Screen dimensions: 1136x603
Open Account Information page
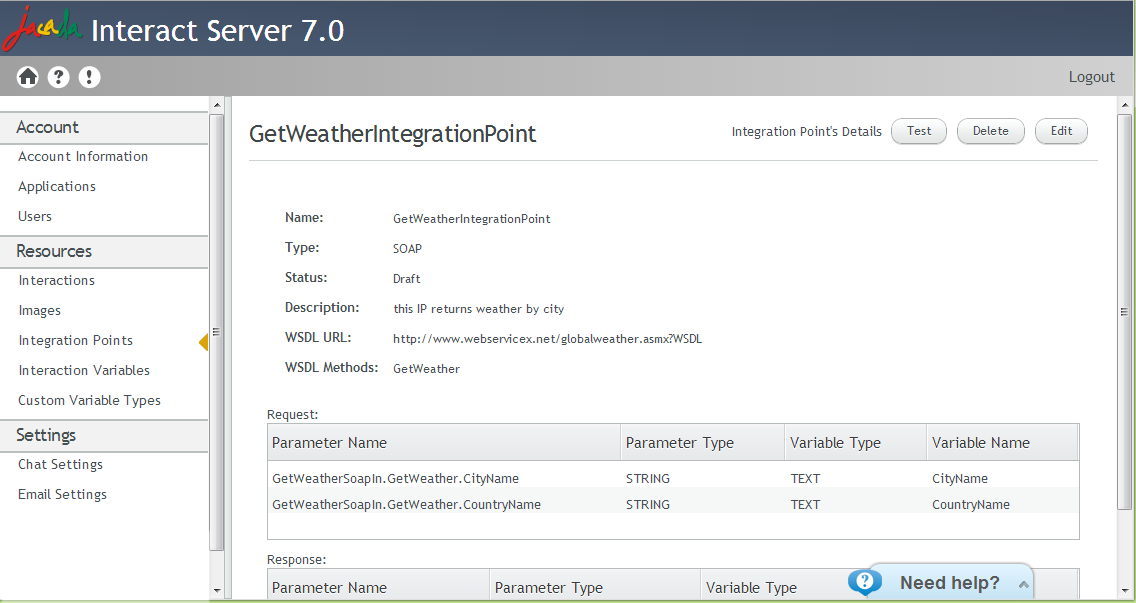coord(83,157)
